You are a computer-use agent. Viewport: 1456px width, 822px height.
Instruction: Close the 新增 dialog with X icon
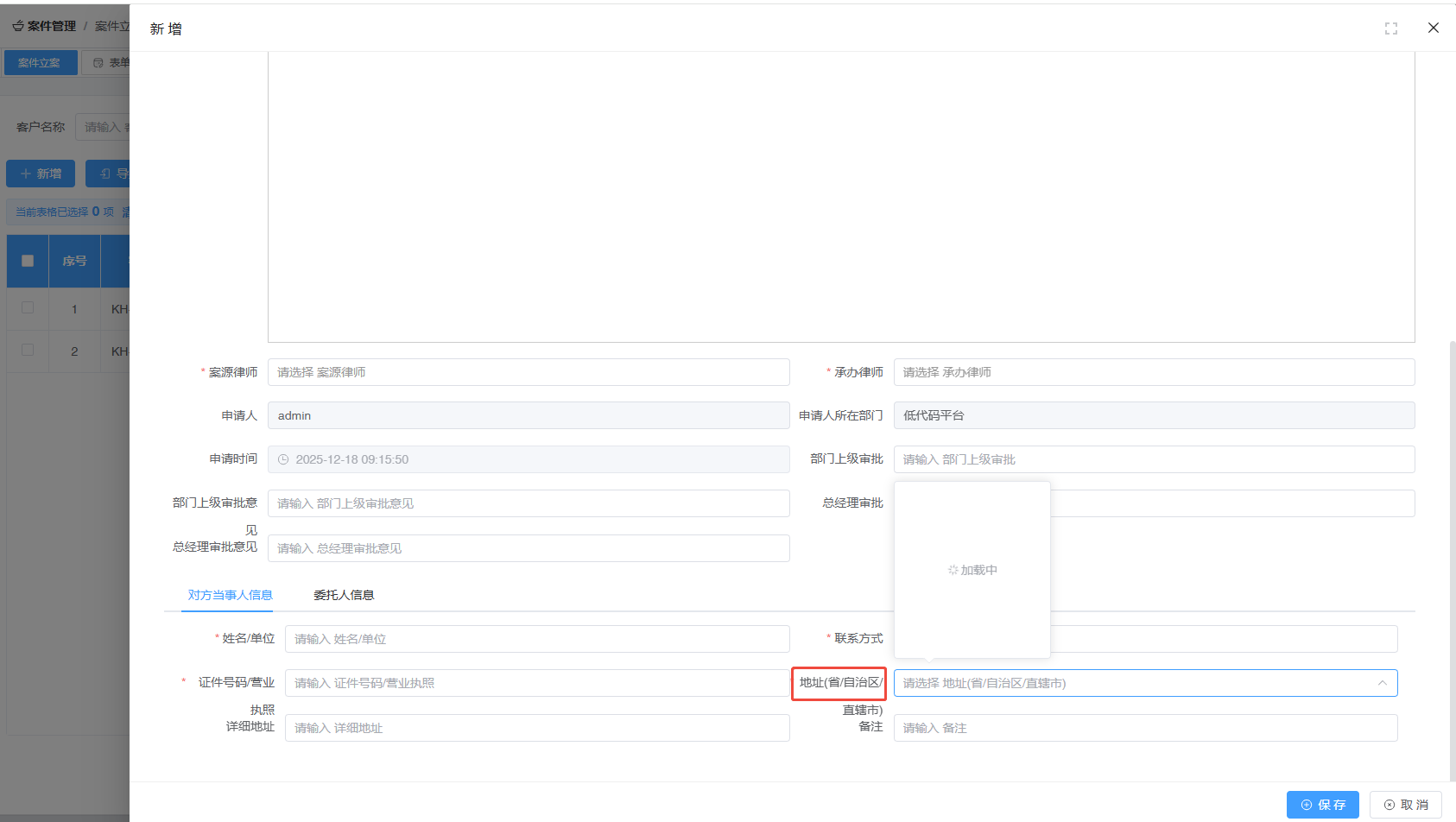(x=1433, y=28)
